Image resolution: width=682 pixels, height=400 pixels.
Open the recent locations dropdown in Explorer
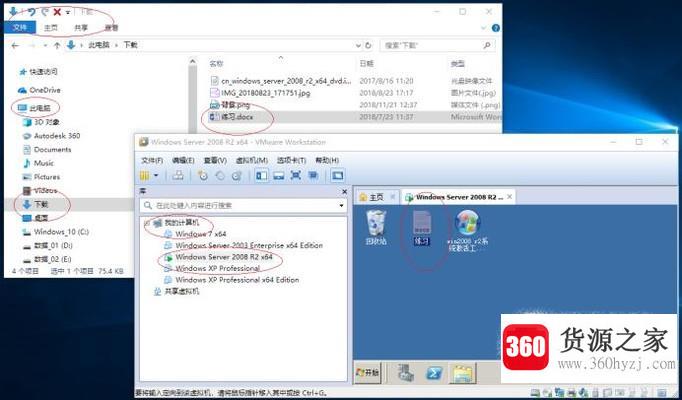45,45
